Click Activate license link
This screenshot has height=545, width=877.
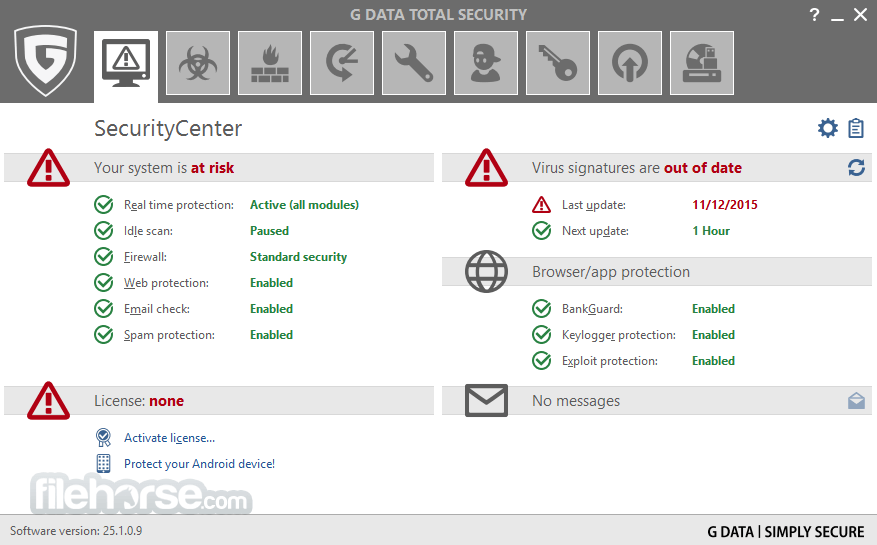[x=169, y=438]
